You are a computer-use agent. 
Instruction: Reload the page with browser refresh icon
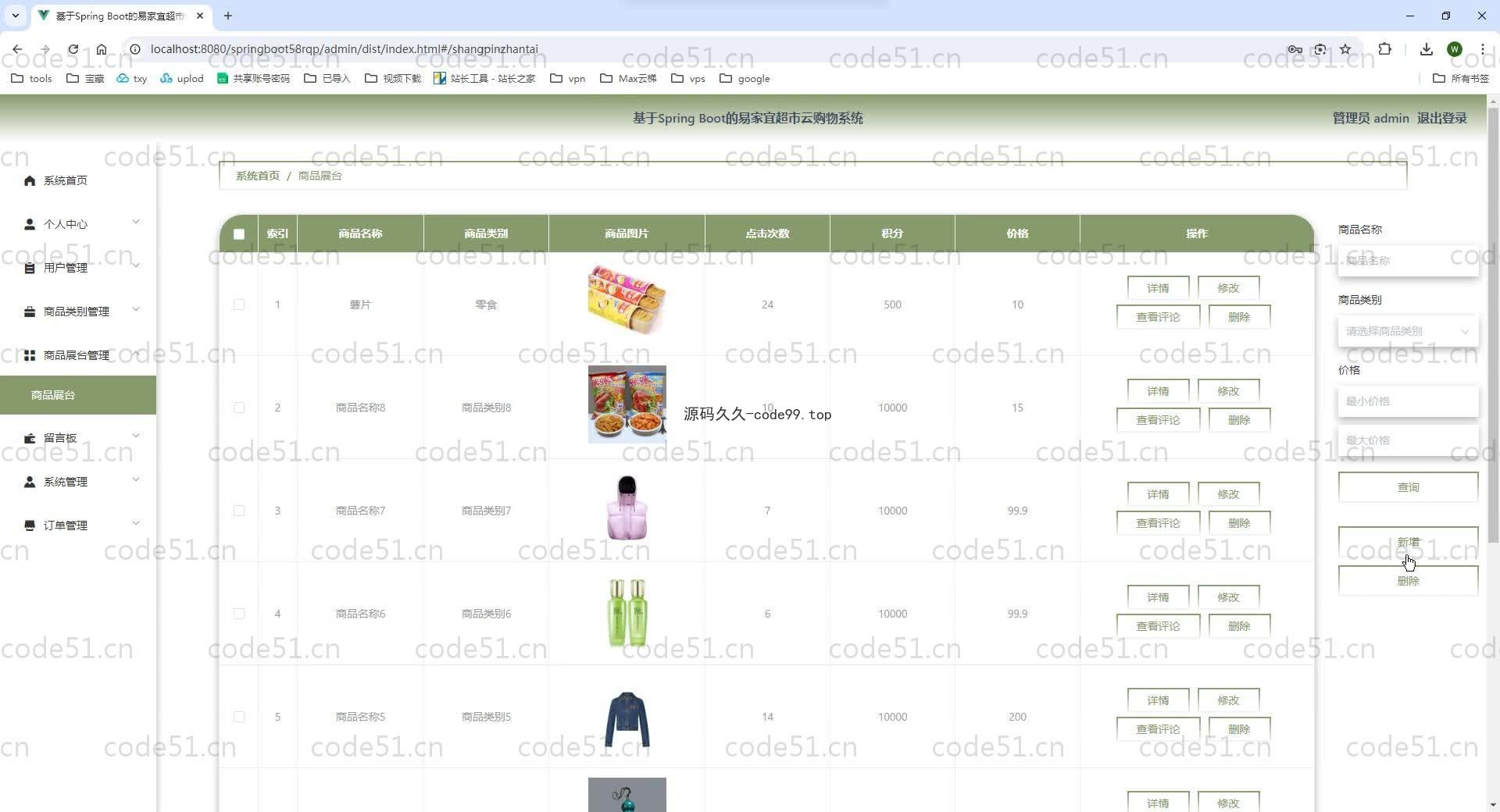73,49
